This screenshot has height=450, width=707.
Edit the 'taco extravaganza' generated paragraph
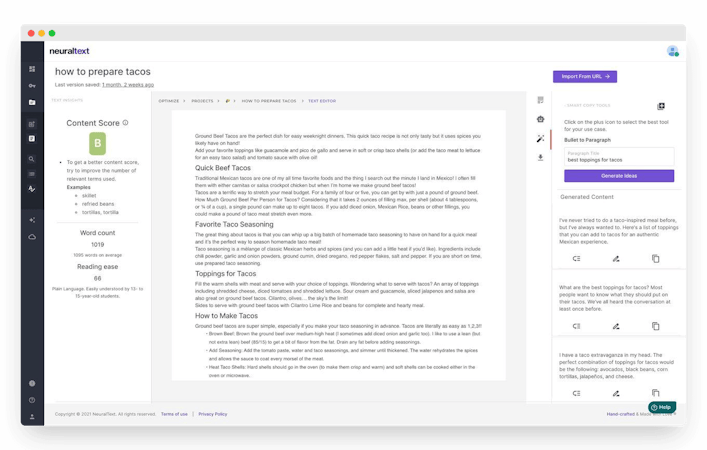tap(616, 393)
